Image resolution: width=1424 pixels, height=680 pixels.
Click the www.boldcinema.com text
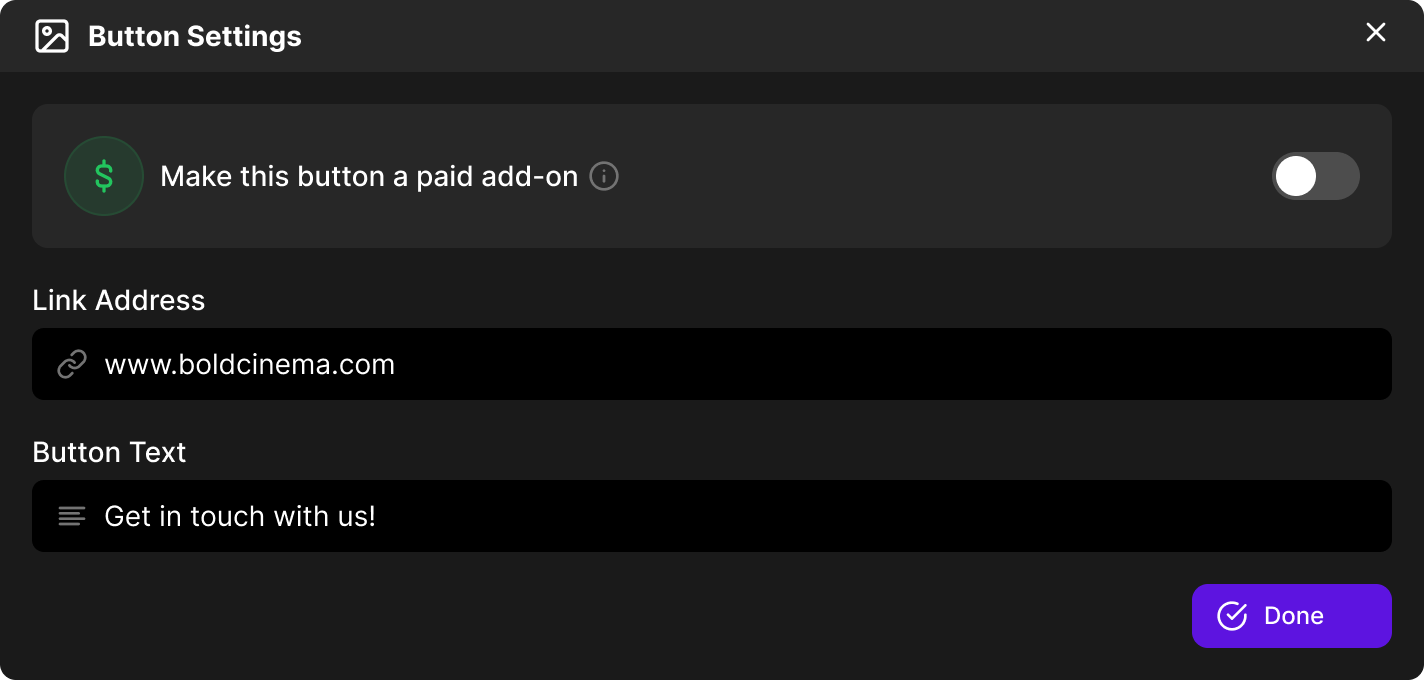coord(249,364)
